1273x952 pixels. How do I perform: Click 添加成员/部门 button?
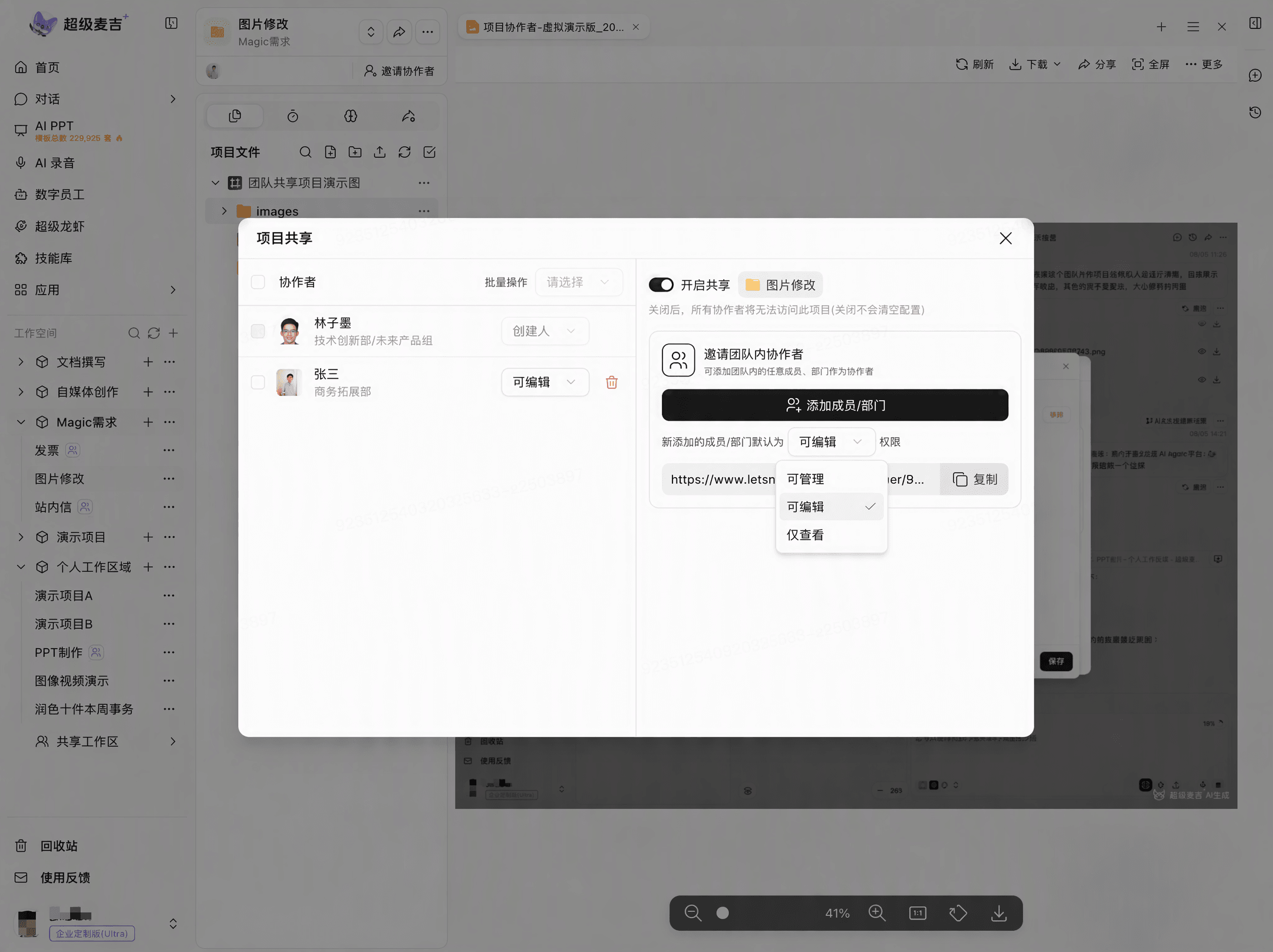[x=835, y=405]
